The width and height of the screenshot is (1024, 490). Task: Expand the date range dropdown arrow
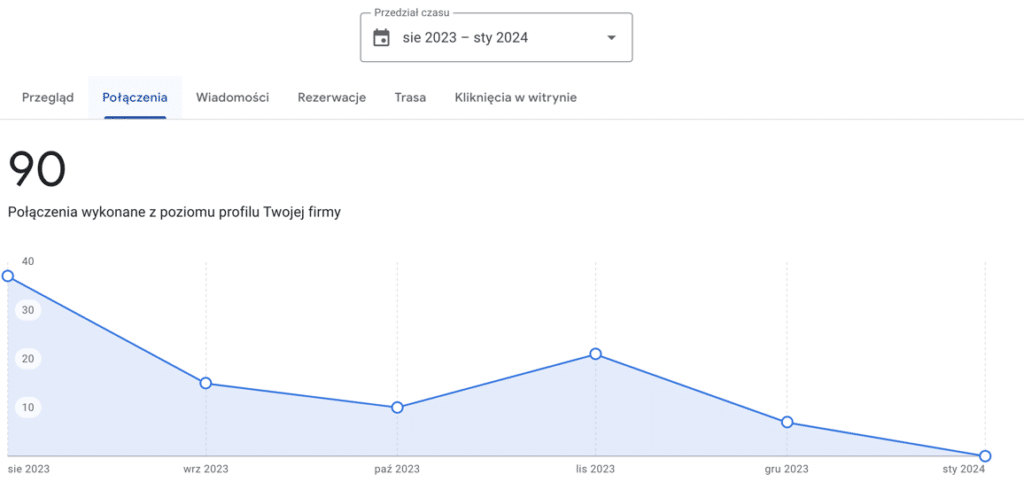(611, 38)
